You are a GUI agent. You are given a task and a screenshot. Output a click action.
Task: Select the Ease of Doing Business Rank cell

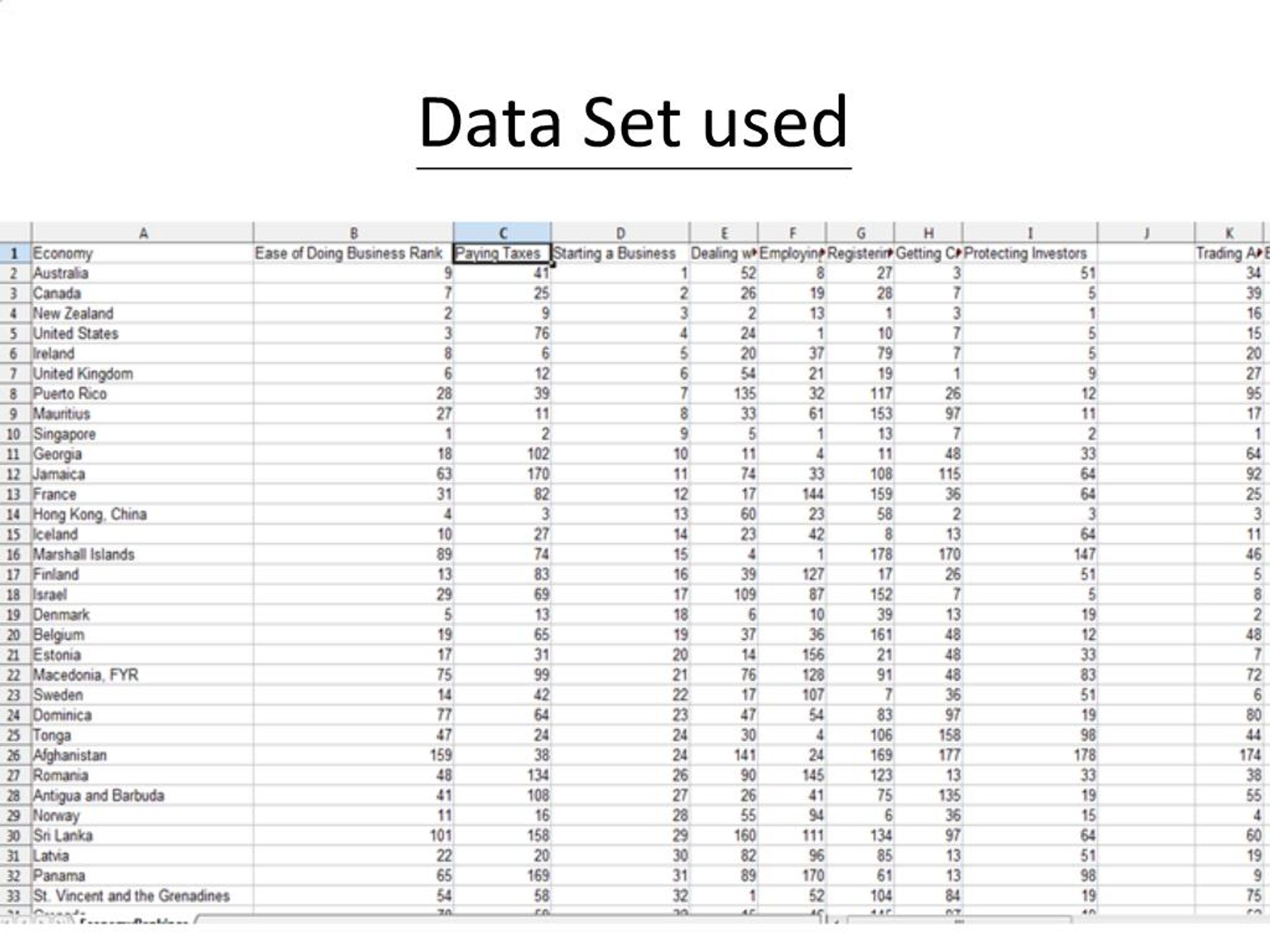(353, 253)
